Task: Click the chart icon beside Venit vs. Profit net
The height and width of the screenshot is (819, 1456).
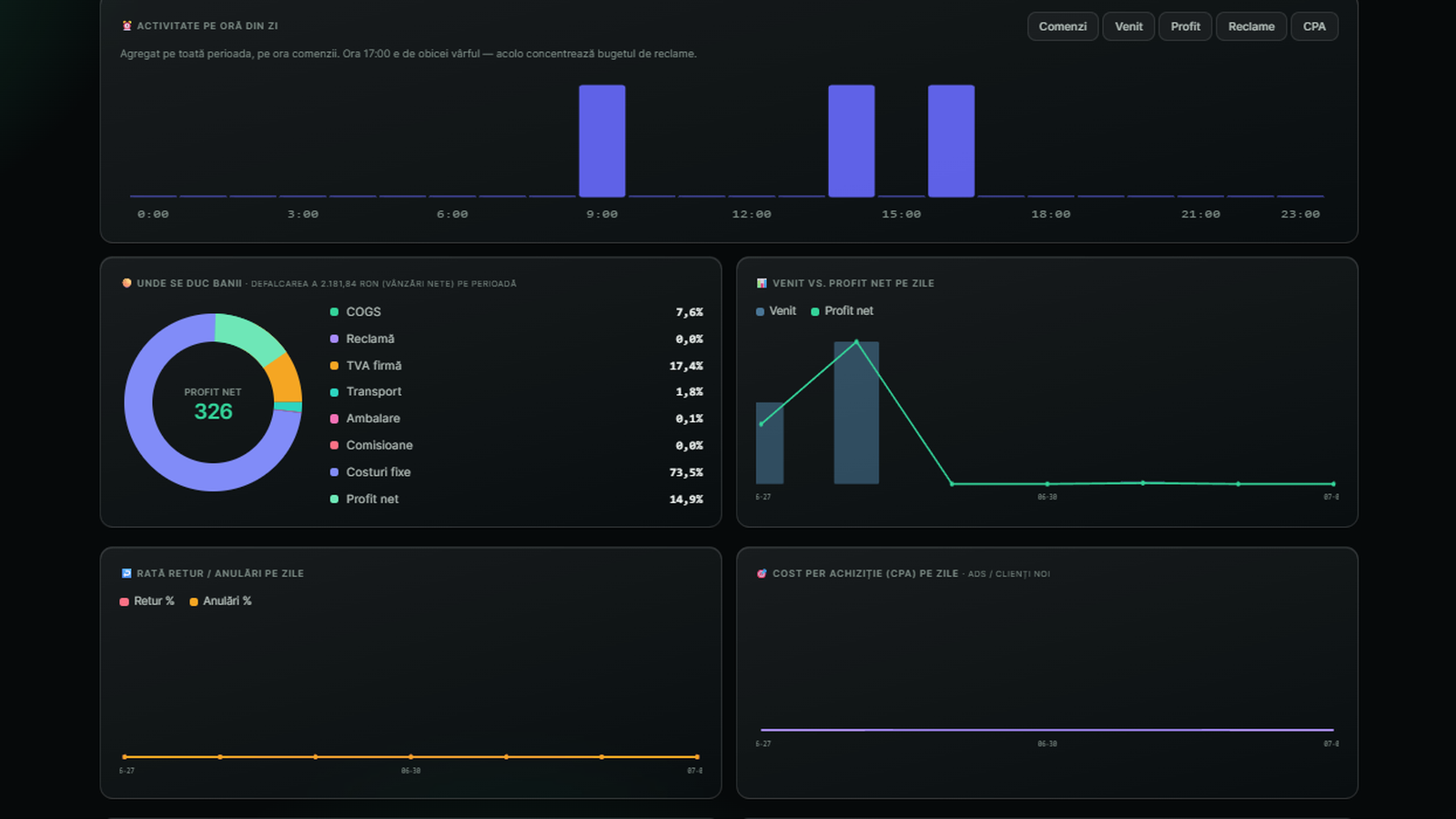Action: pos(762,283)
